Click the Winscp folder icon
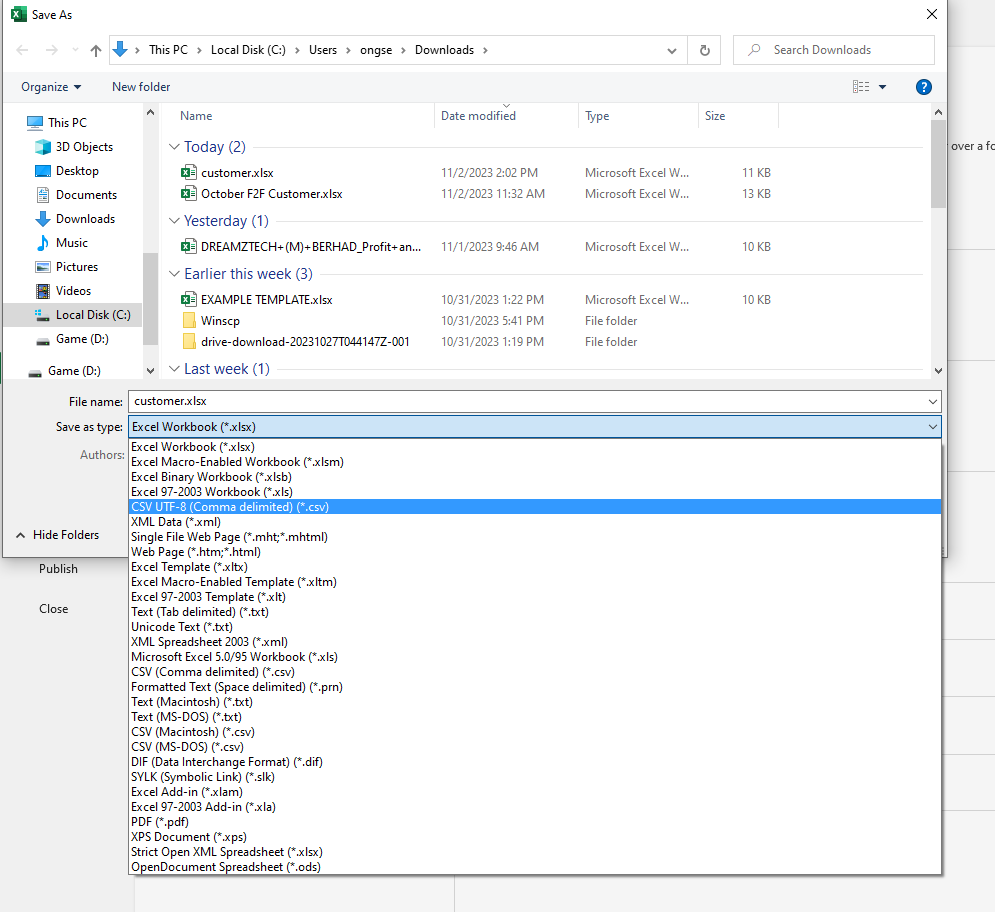Viewport: 995px width, 912px height. point(188,321)
